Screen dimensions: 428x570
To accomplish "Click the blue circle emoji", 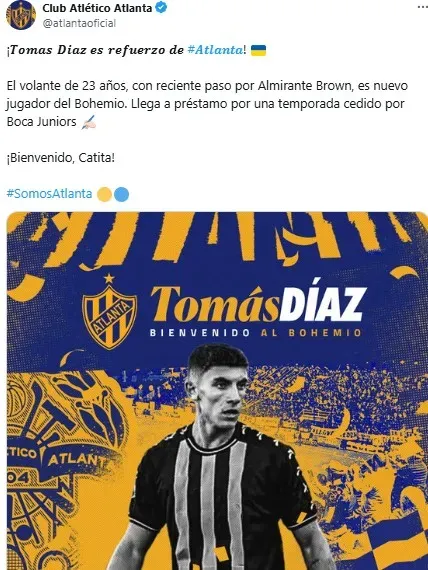I will coord(121,194).
